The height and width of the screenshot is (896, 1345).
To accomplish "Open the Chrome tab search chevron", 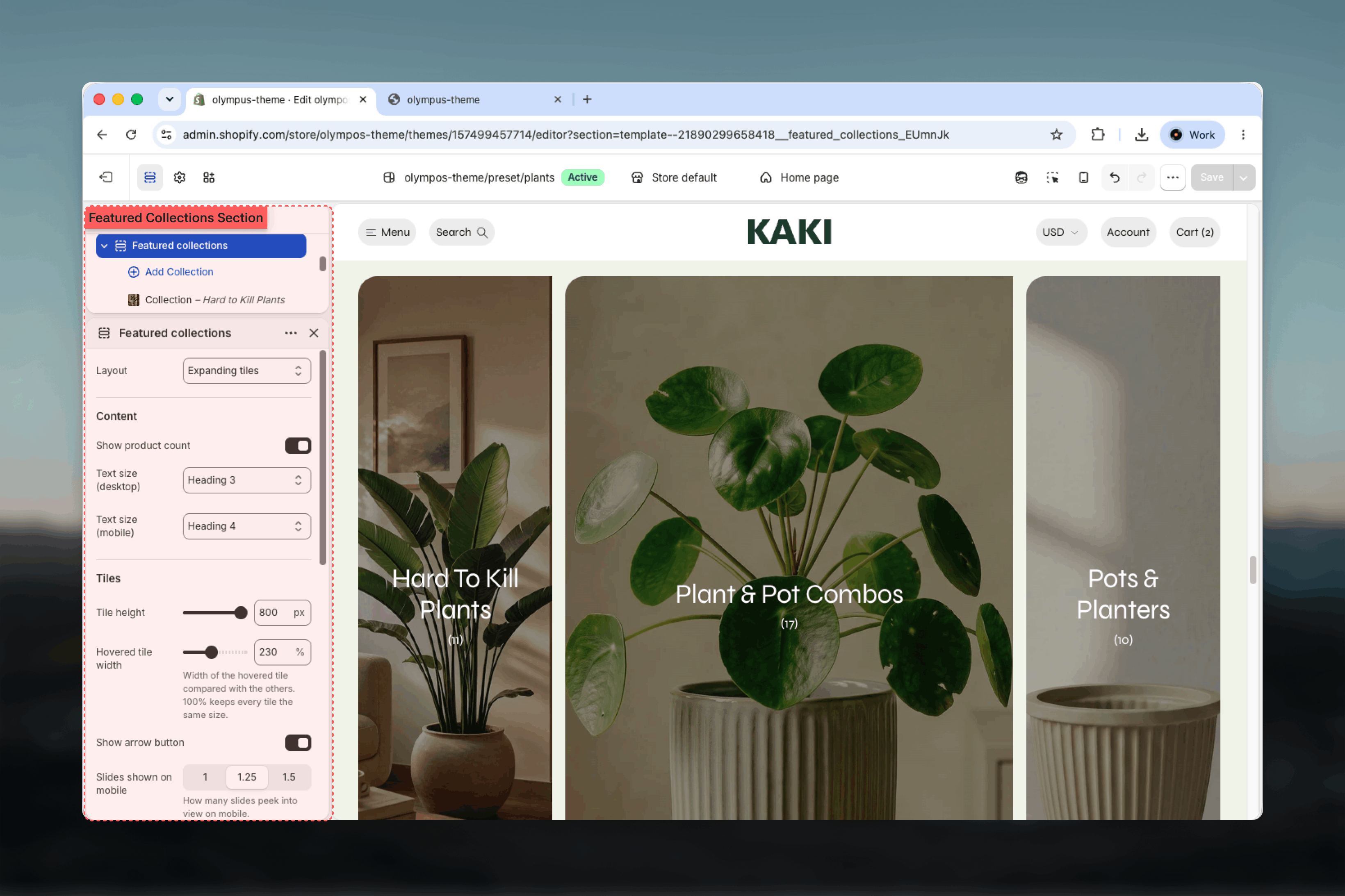I will pos(170,99).
